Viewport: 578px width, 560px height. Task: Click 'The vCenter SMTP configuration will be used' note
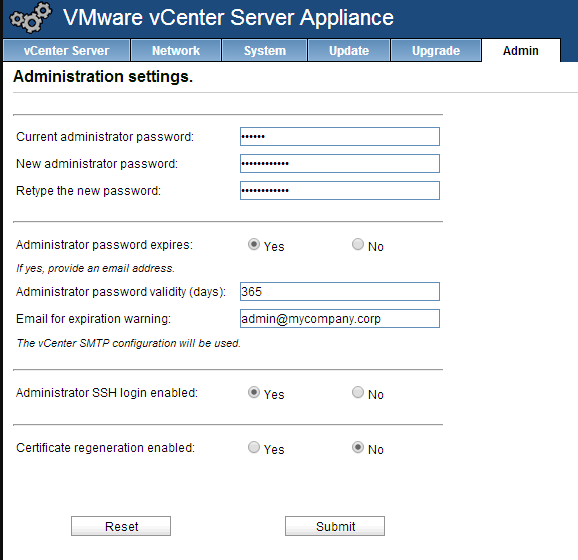click(128, 343)
